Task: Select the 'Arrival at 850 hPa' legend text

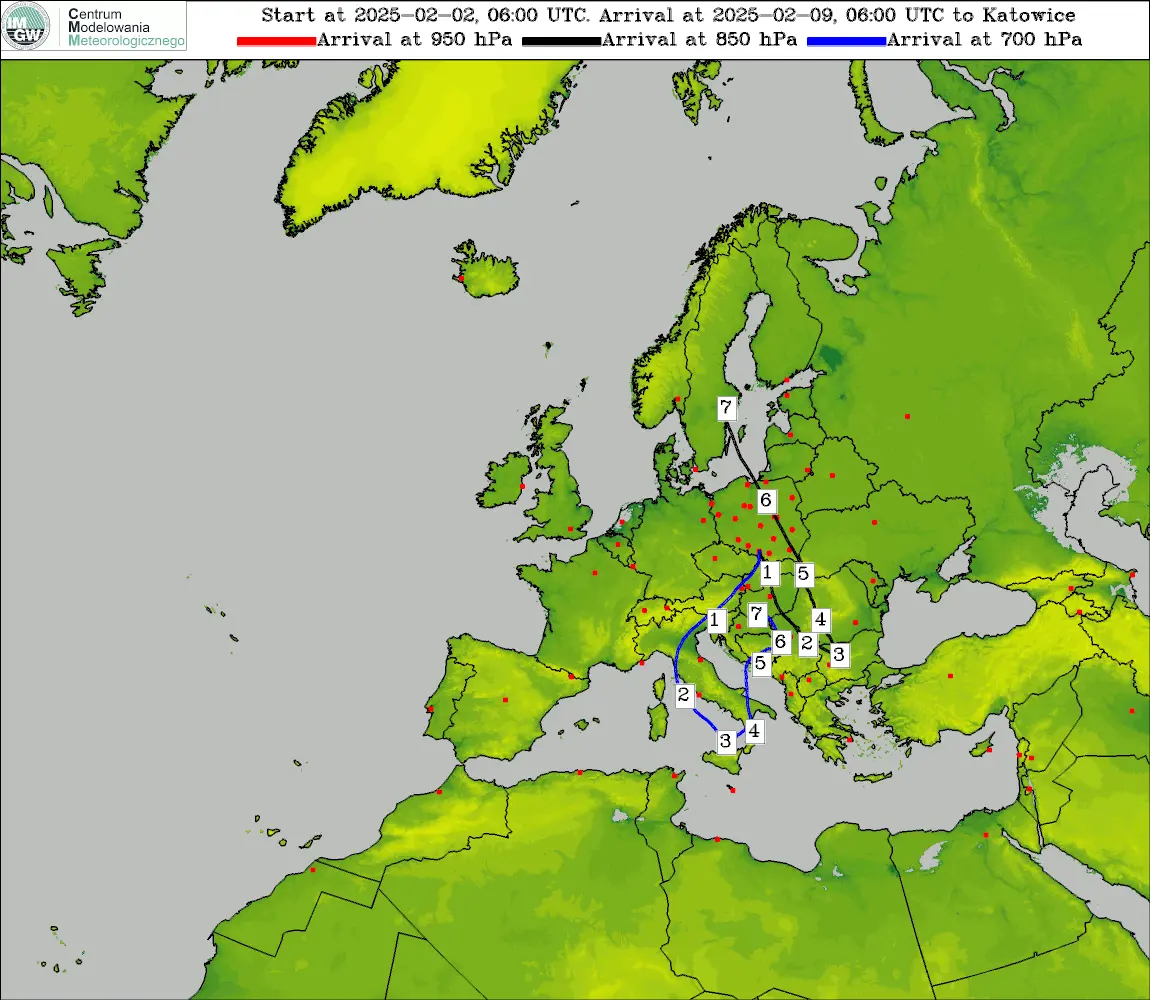Action: [x=699, y=40]
